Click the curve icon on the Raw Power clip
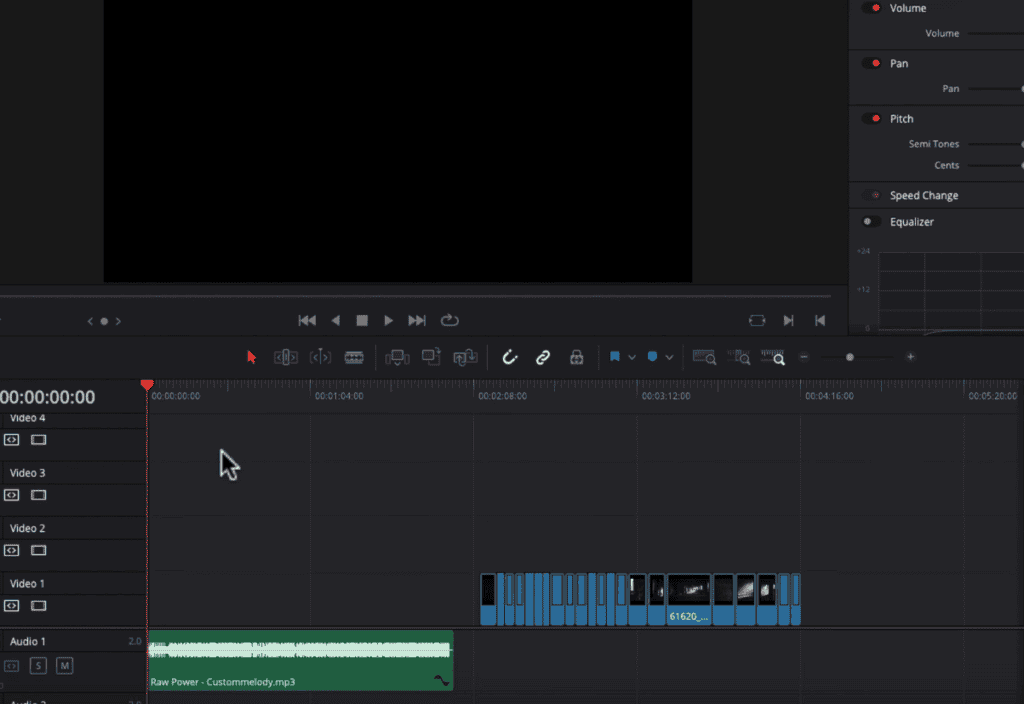This screenshot has width=1024, height=704. 442,680
